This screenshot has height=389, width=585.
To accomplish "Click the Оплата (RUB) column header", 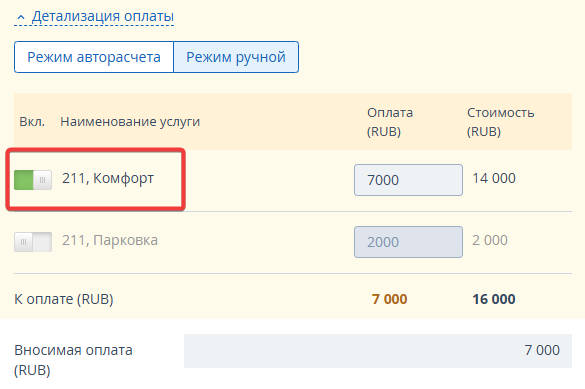I will tap(390, 122).
